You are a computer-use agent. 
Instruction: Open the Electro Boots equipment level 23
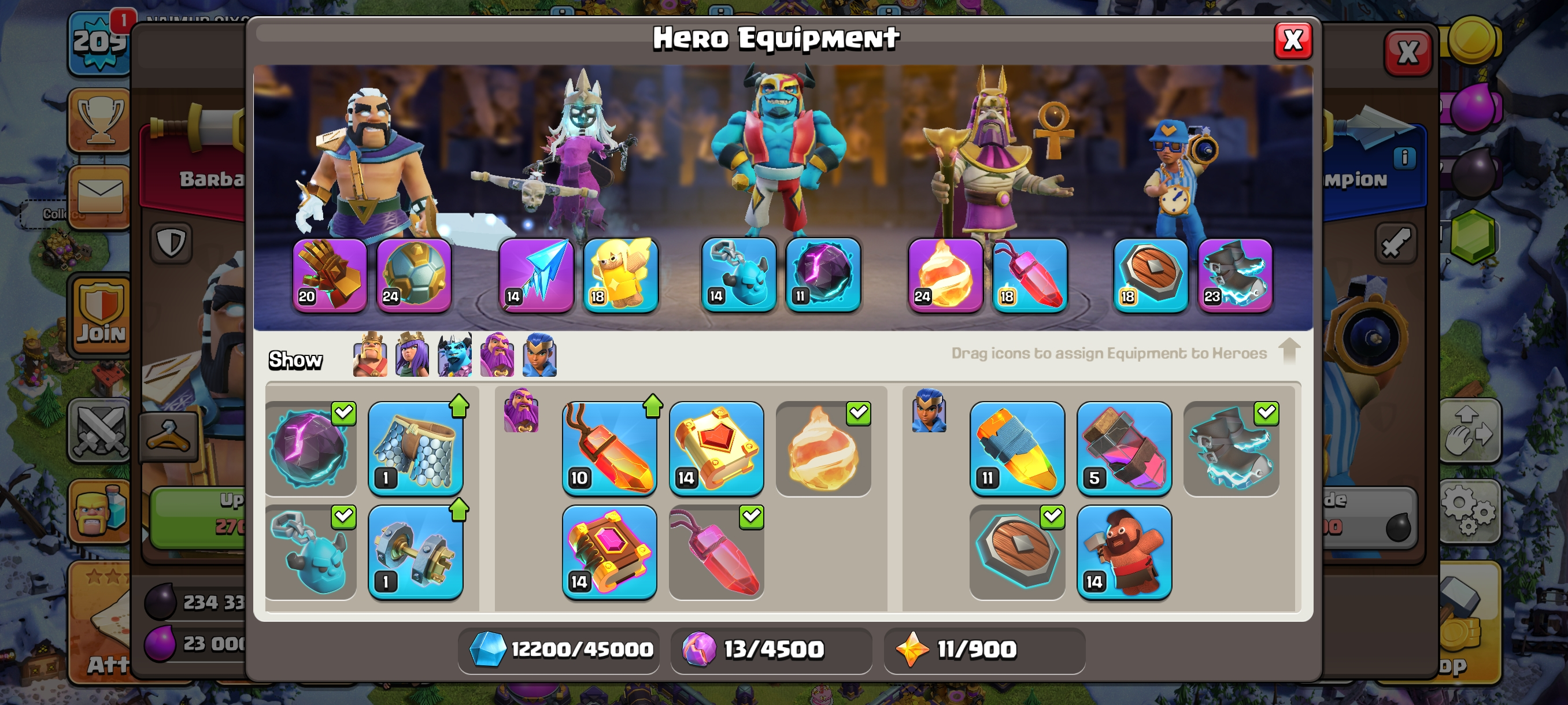[x=1235, y=275]
